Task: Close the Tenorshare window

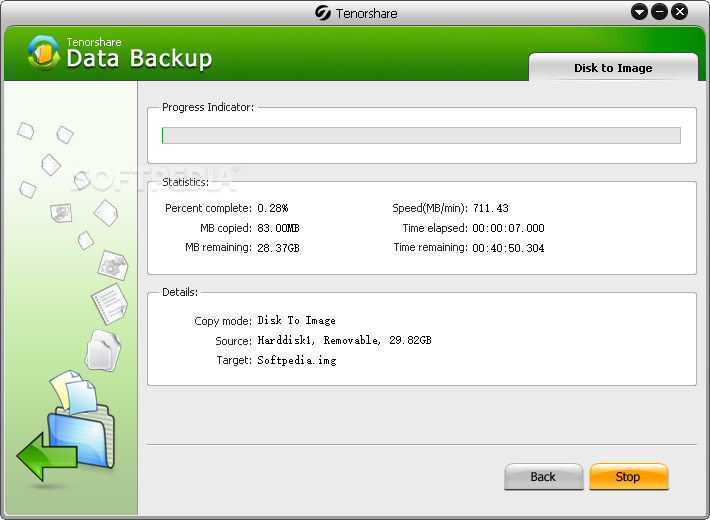Action: [x=680, y=12]
